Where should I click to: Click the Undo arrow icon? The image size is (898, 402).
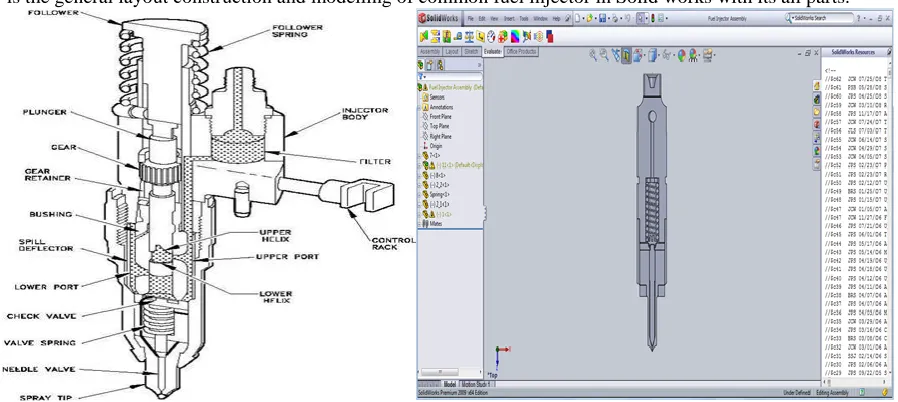(x=627, y=18)
